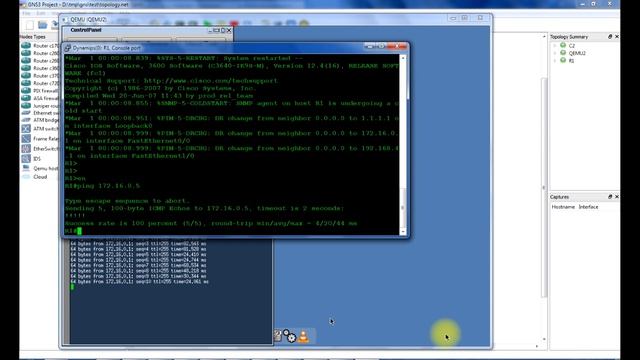The width and height of the screenshot is (640, 360).
Task: Select the Router c3600 node icon
Action: (26, 68)
